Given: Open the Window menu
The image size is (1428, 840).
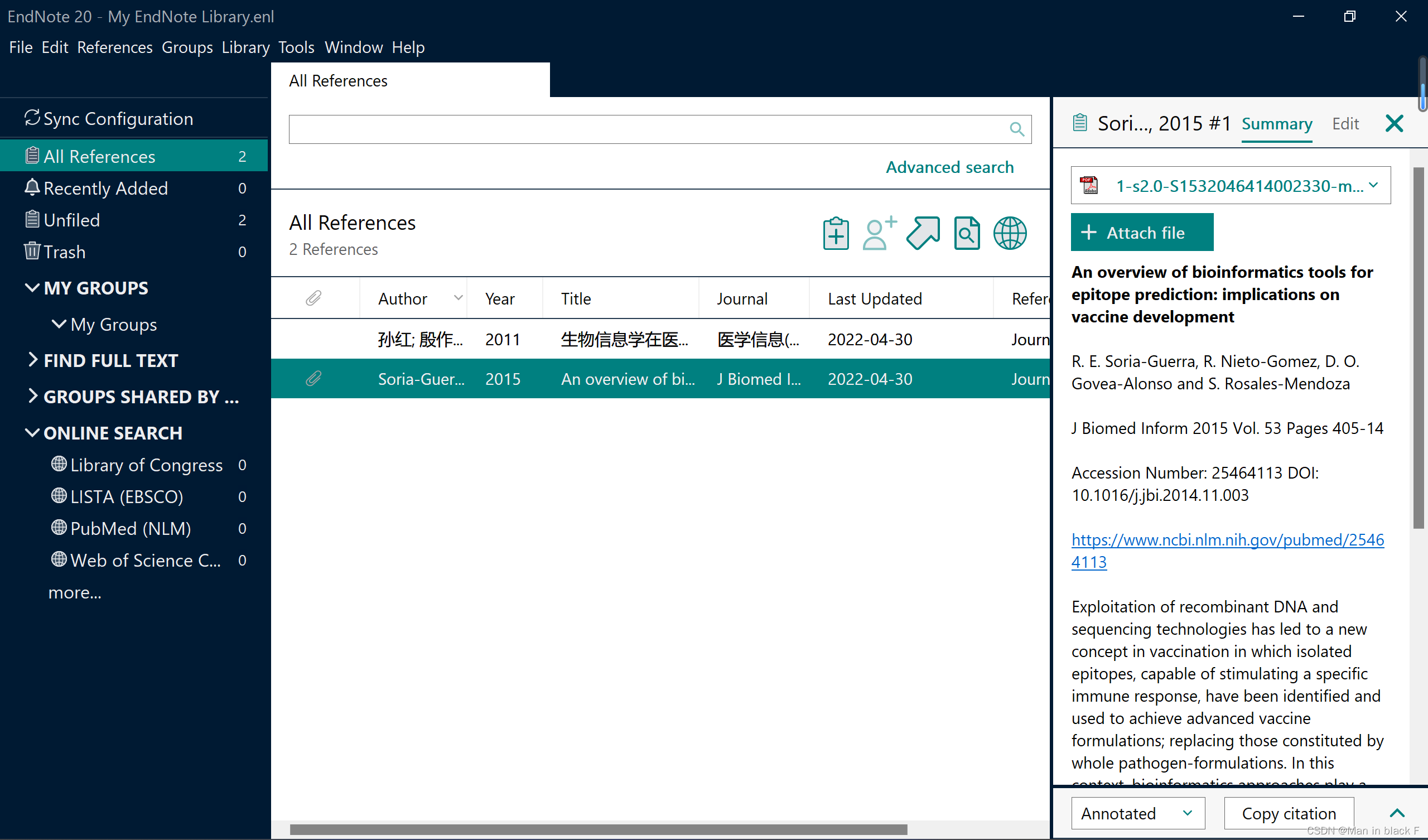Looking at the screenshot, I should 354,47.
